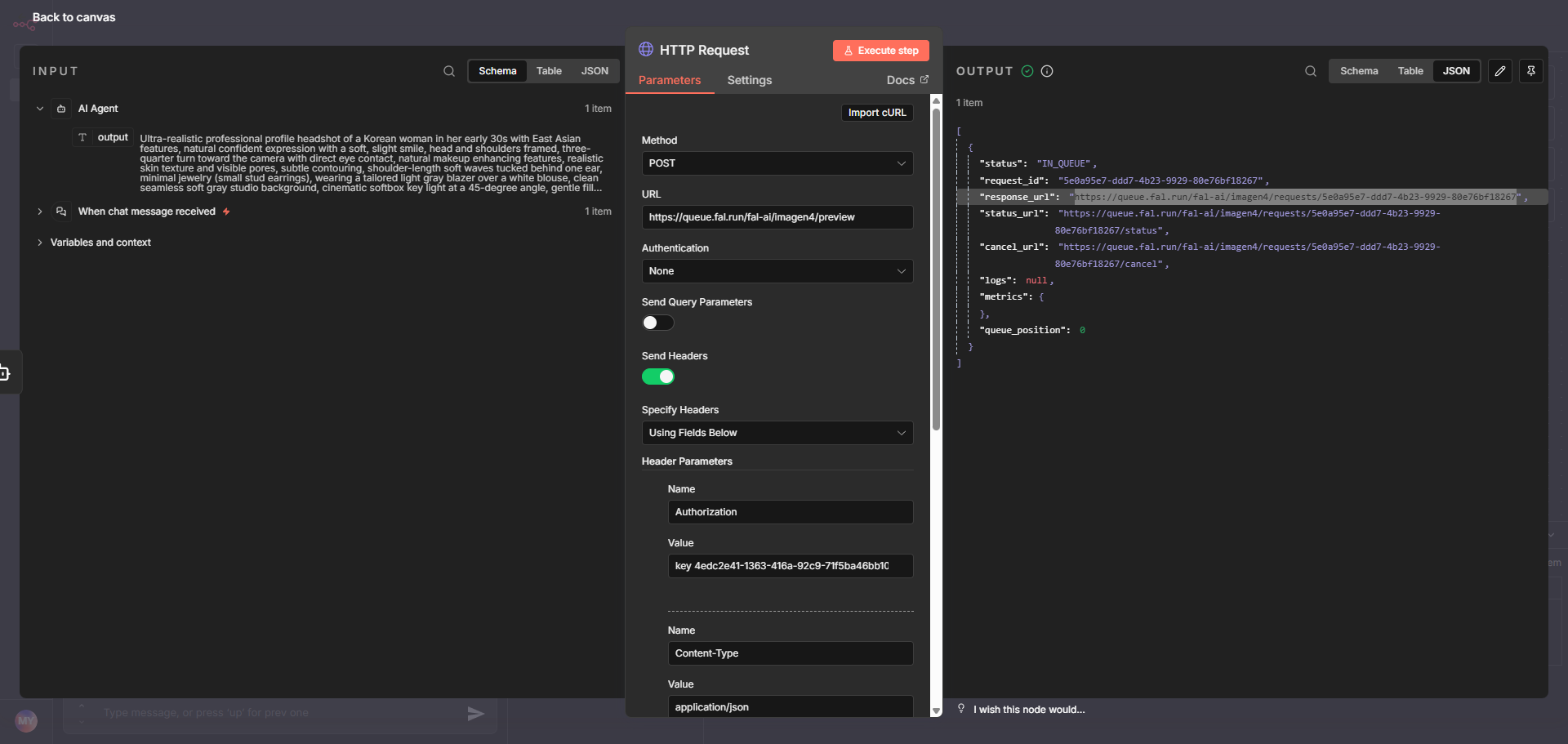Switch to the Parameters tab

(x=670, y=80)
